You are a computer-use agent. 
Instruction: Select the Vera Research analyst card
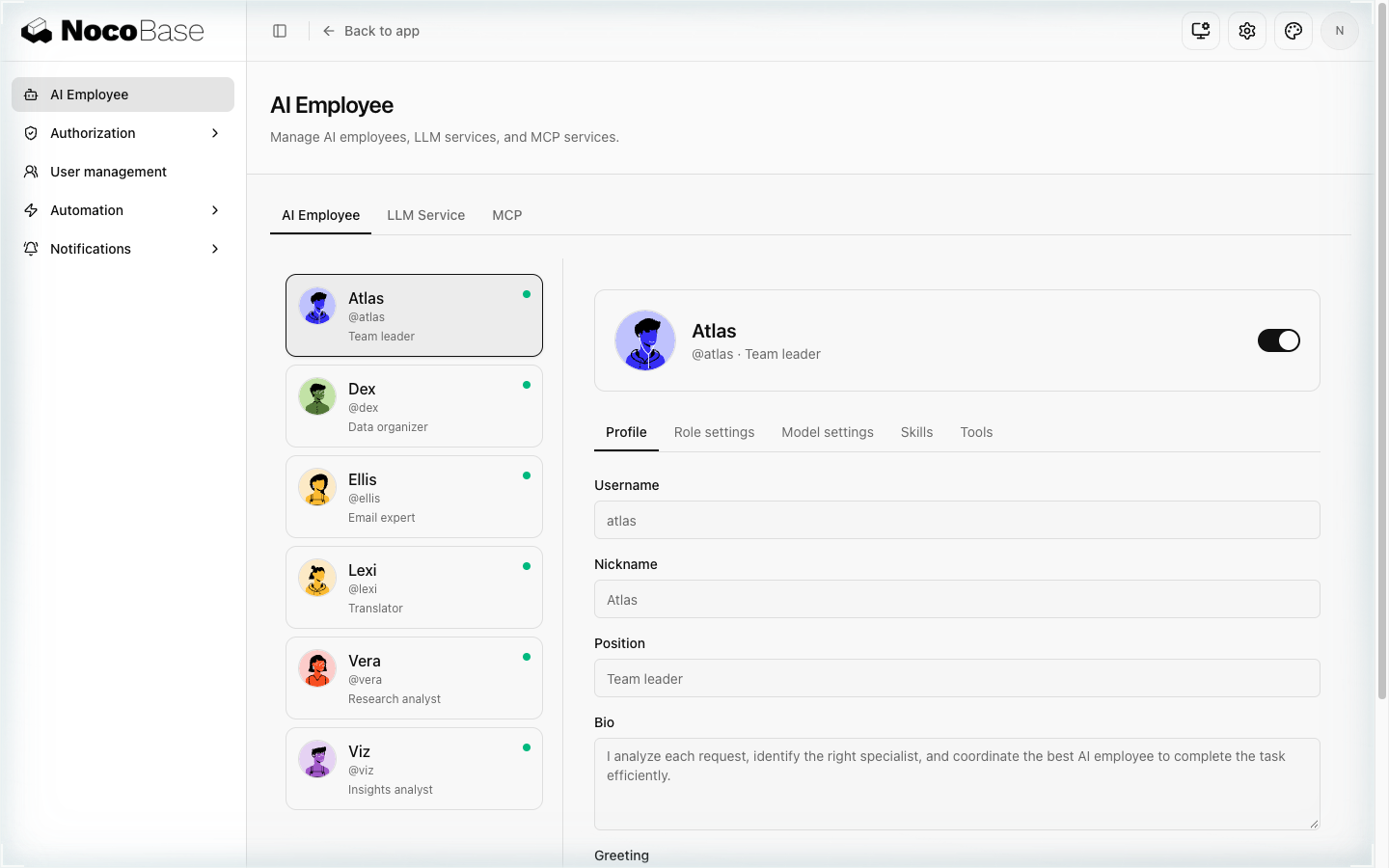pos(415,678)
